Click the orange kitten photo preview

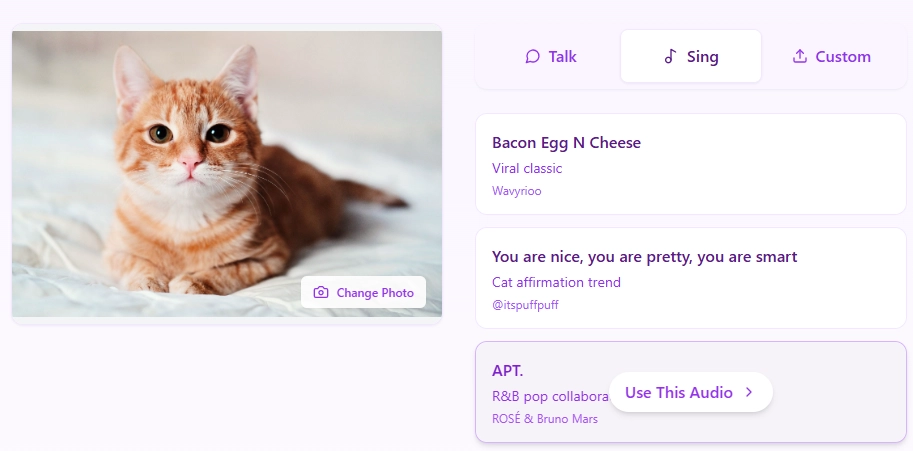(227, 150)
